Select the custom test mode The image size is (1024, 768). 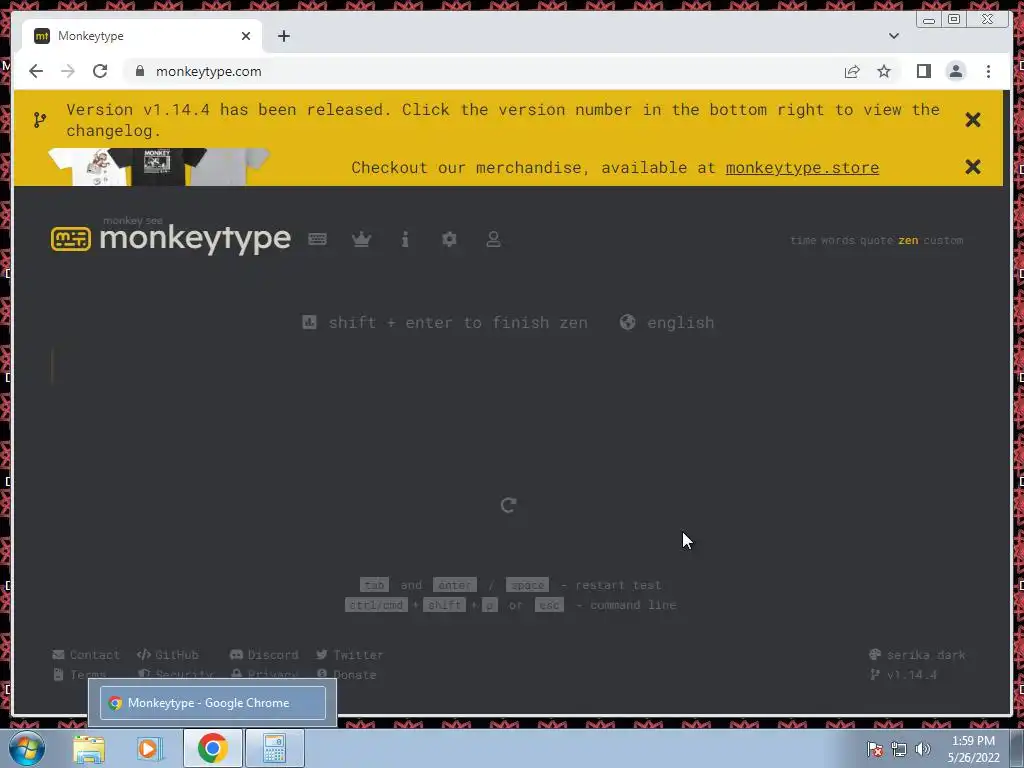[943, 240]
